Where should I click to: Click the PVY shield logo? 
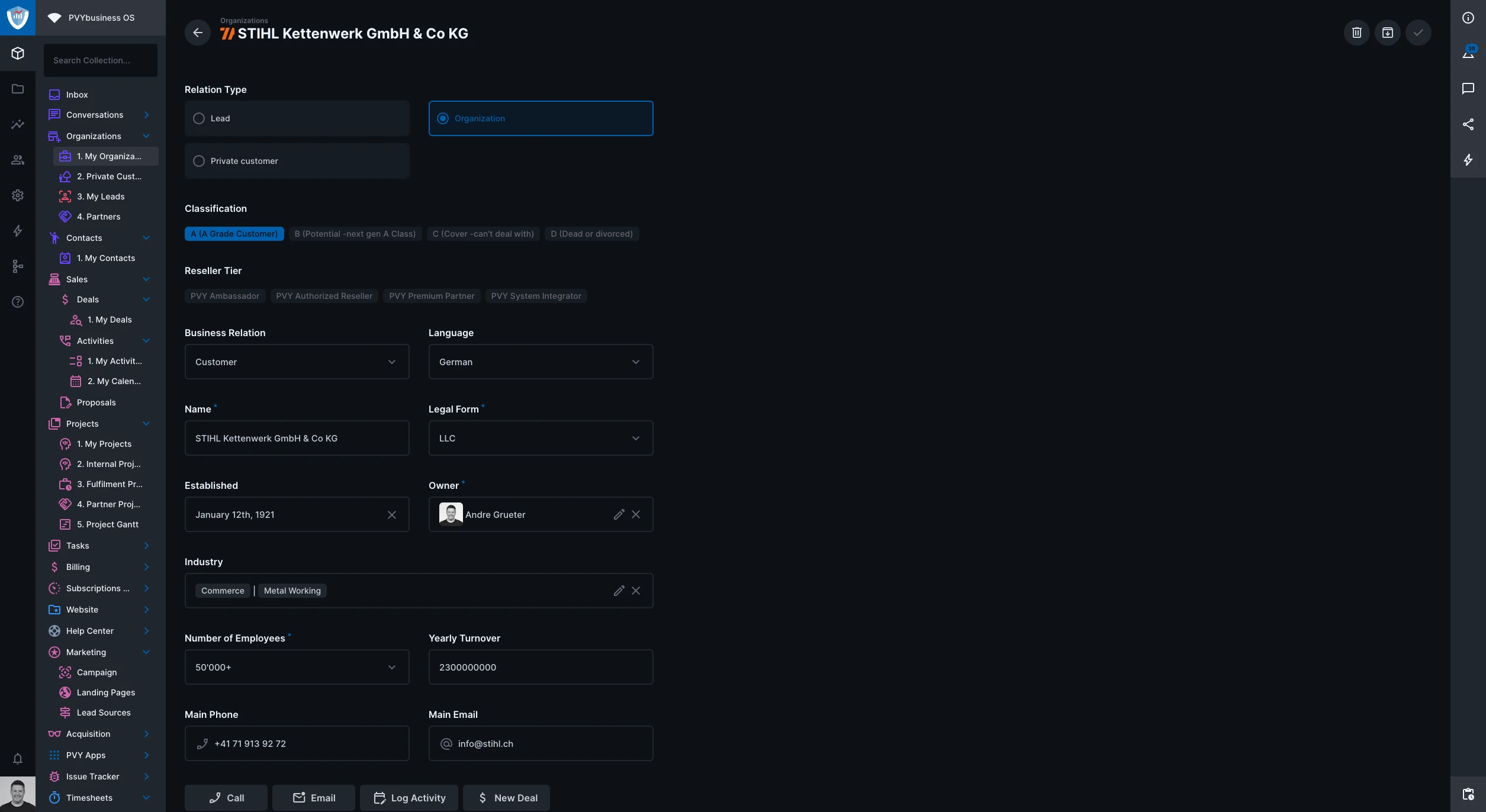(18, 18)
